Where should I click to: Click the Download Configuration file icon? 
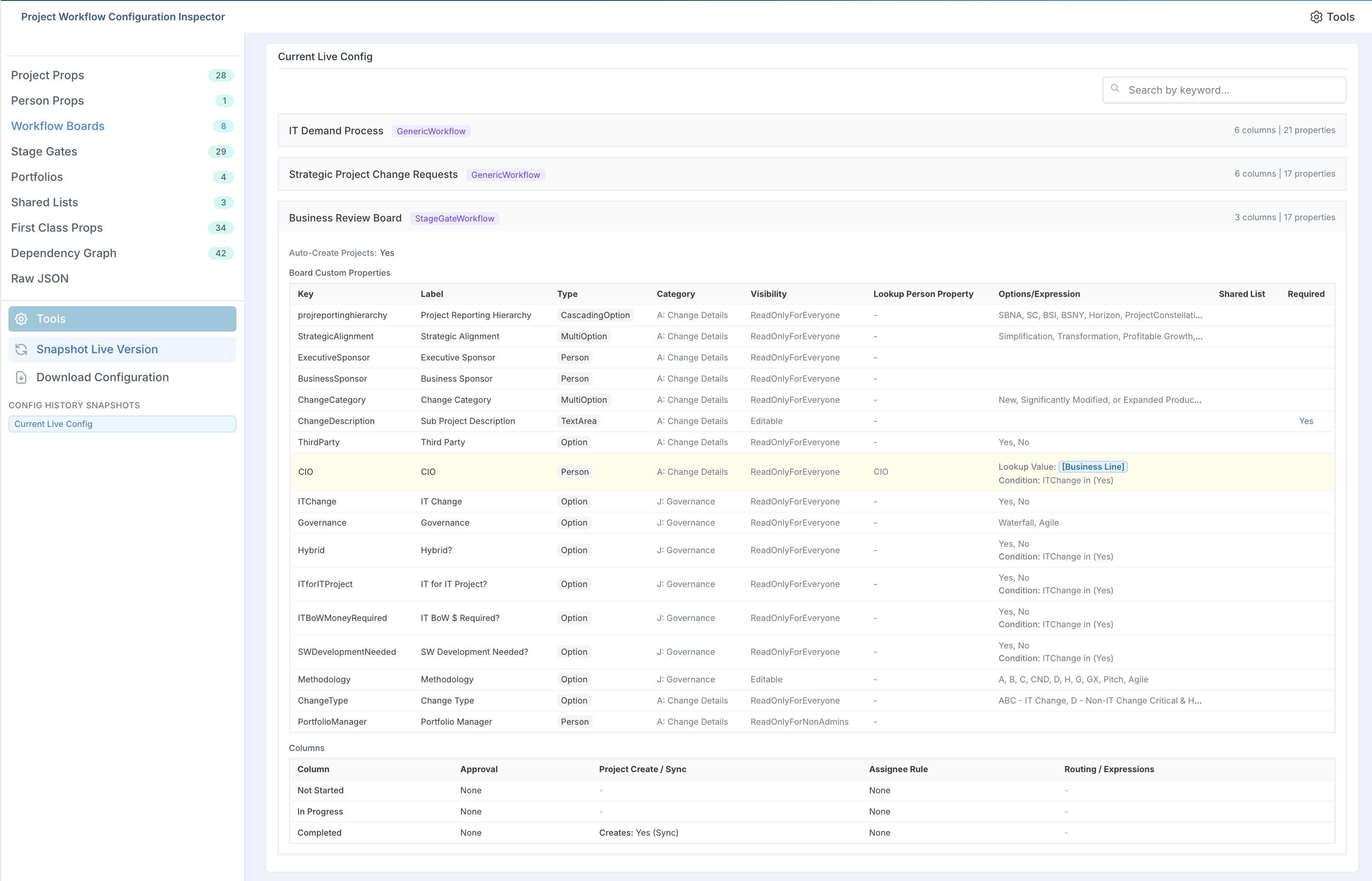(21, 377)
